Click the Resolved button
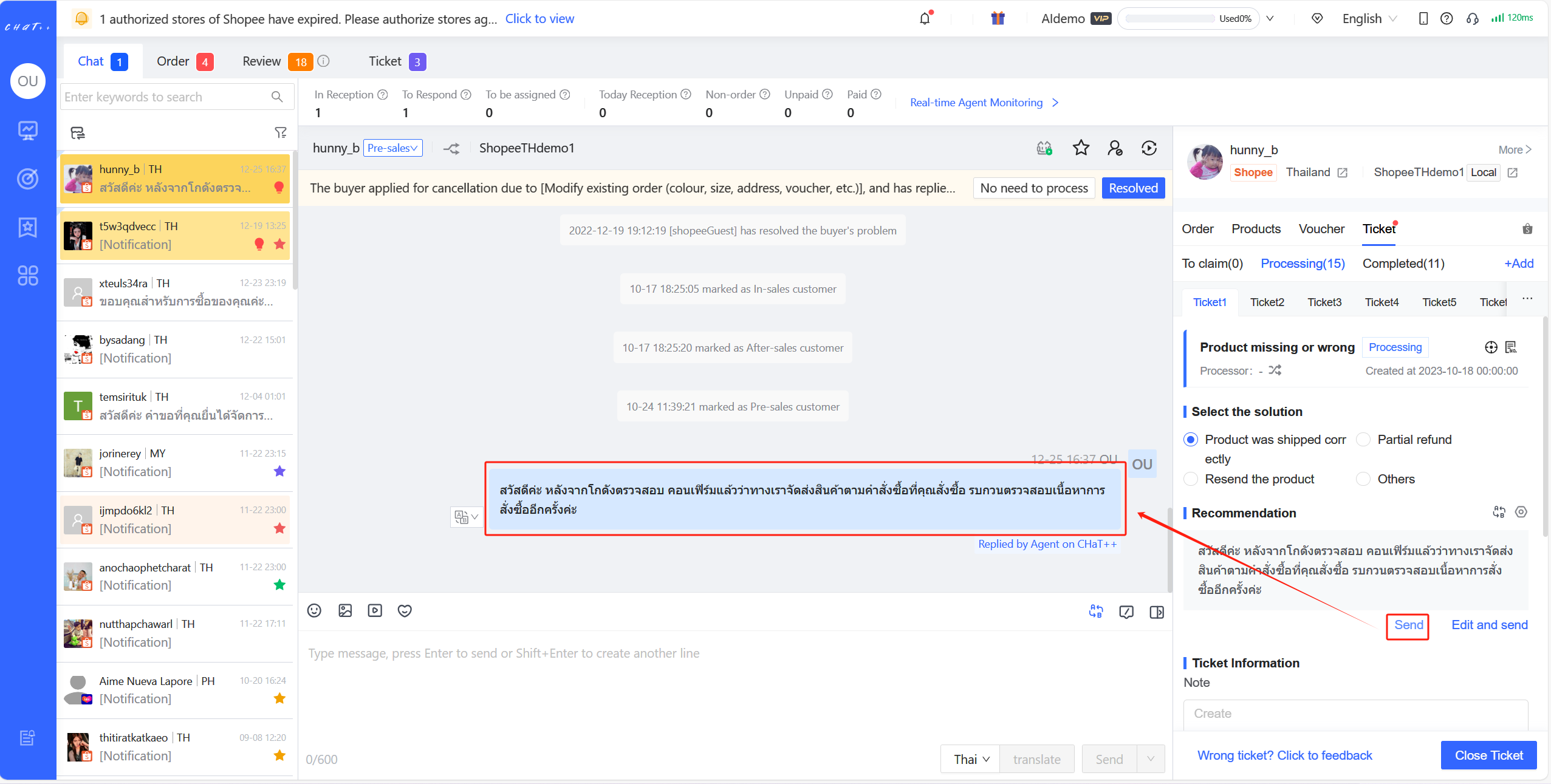 [x=1133, y=188]
